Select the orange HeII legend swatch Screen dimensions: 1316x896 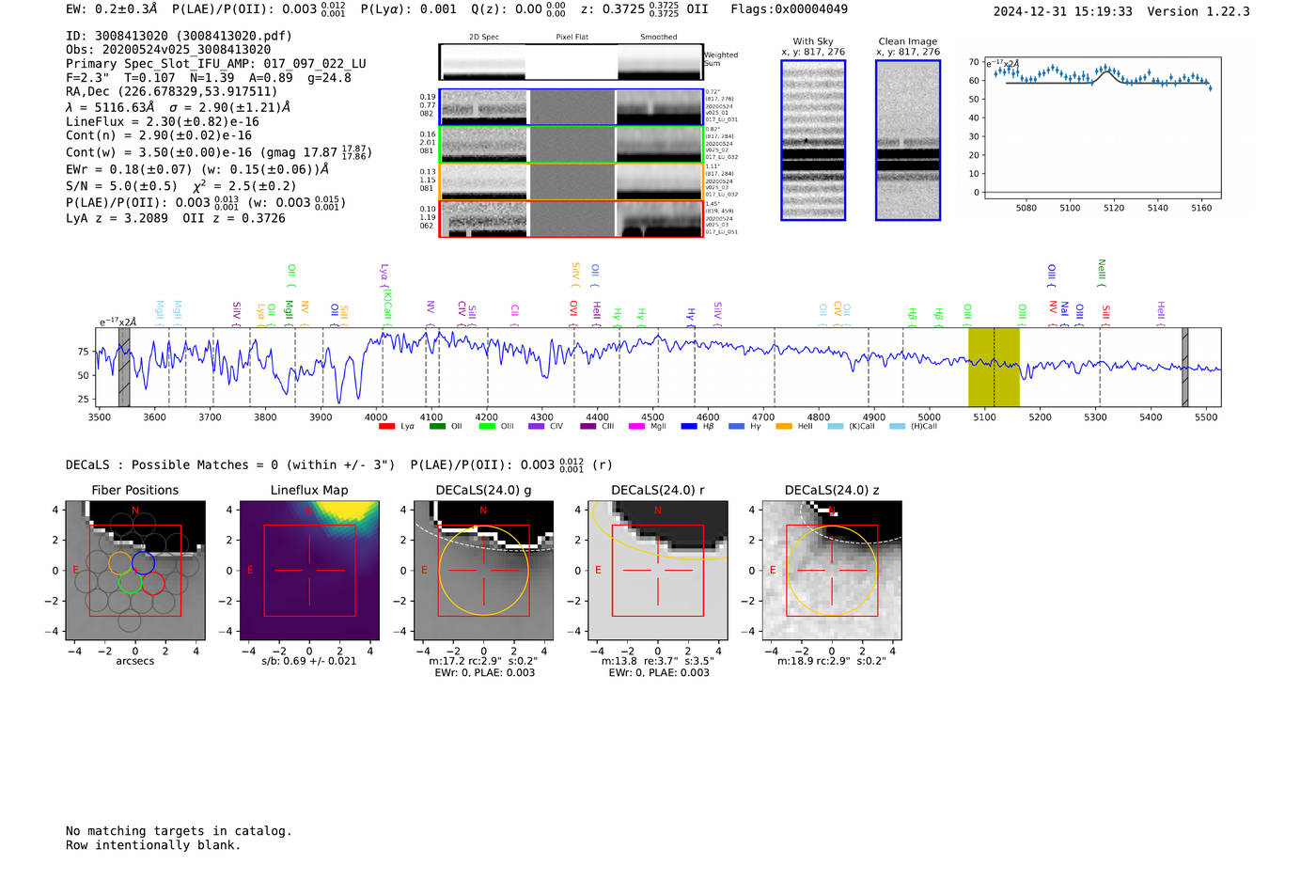click(784, 427)
